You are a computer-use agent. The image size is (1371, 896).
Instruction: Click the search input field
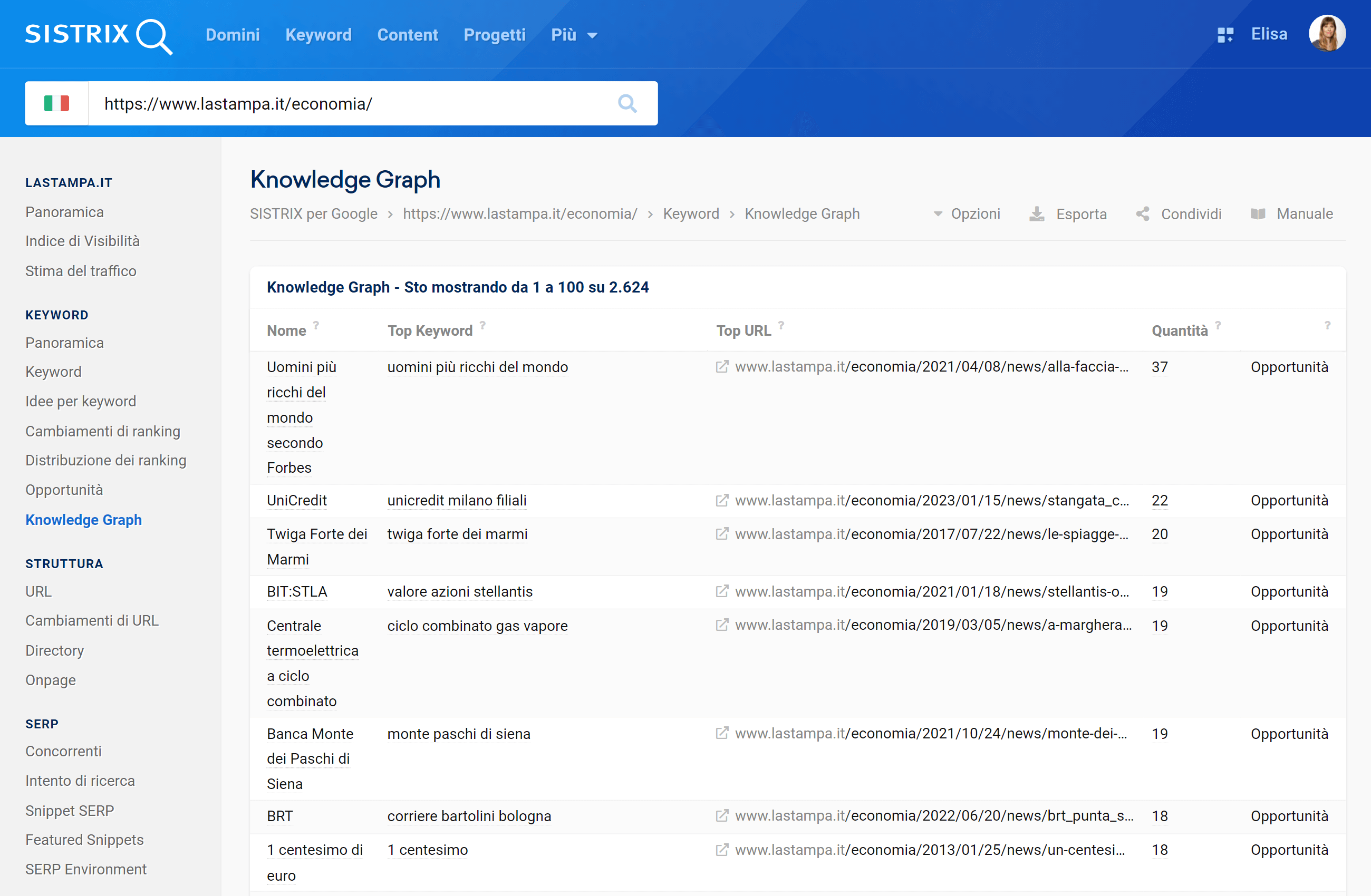click(350, 103)
